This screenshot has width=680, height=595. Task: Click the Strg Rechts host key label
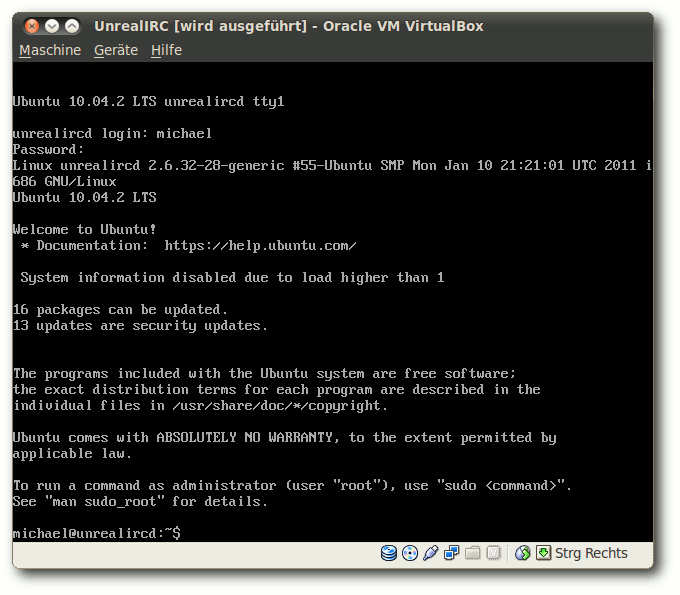[591, 553]
